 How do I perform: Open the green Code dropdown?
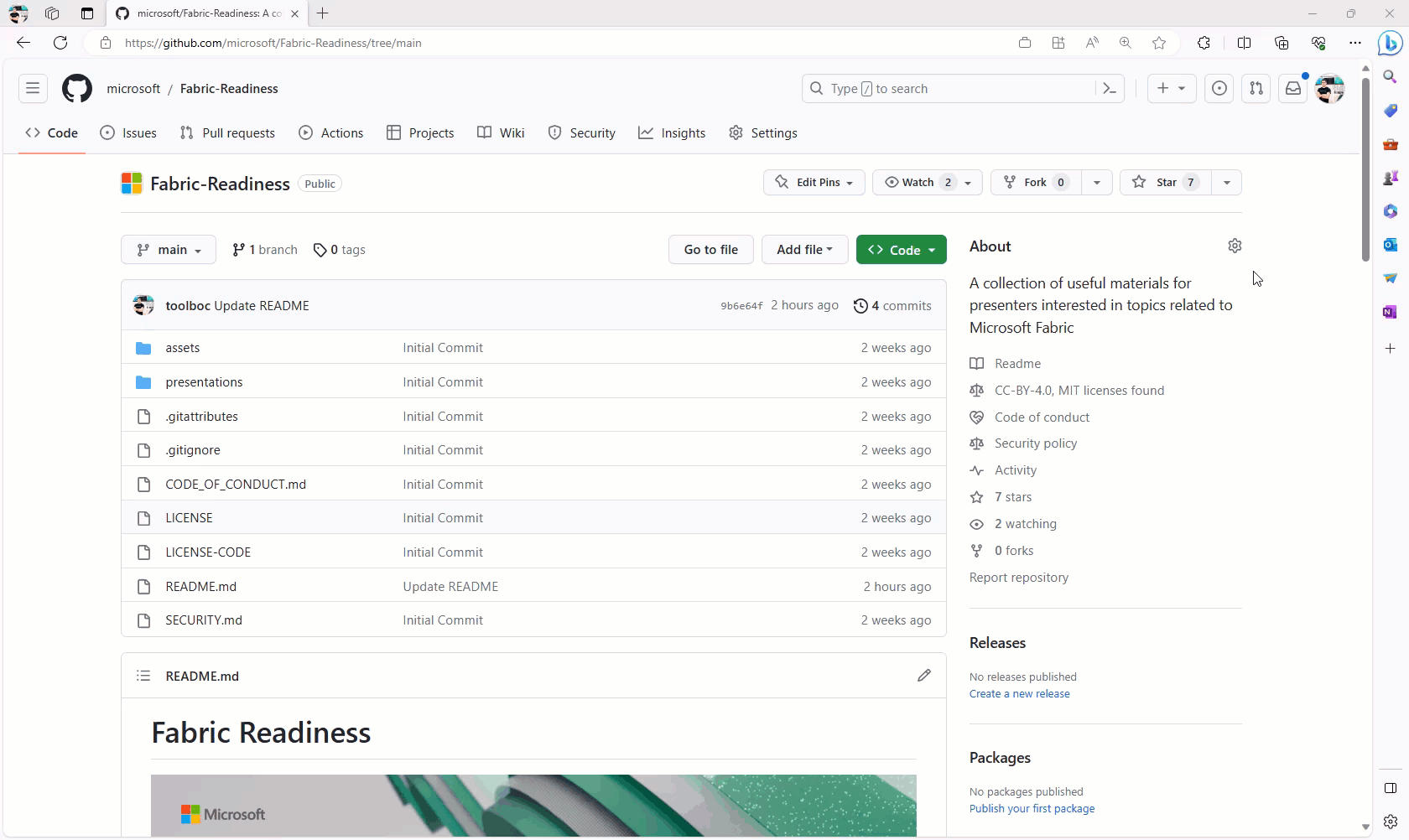(902, 249)
